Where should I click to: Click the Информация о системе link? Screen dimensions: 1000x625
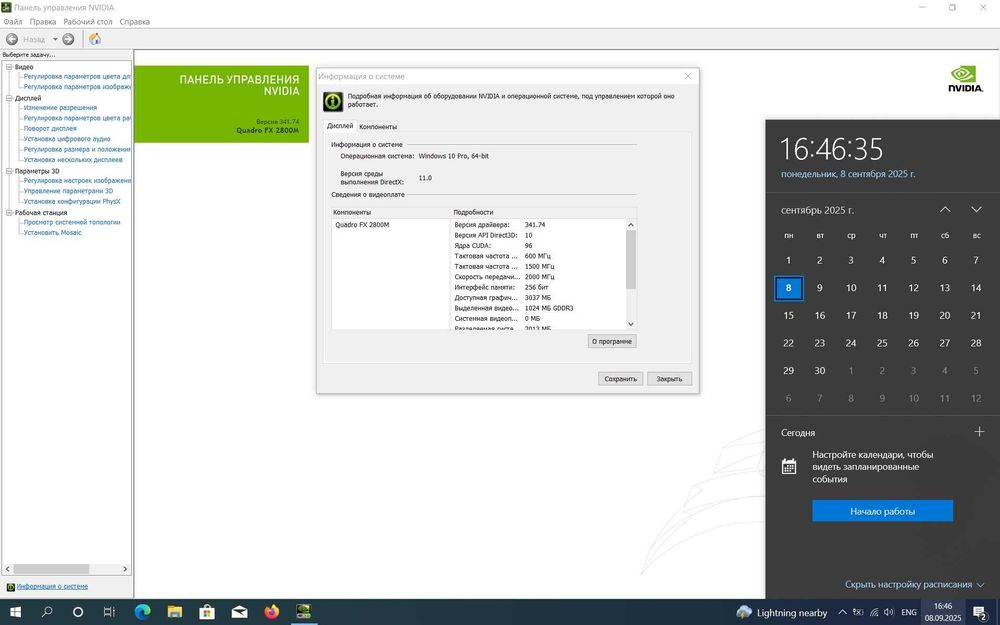pos(52,586)
